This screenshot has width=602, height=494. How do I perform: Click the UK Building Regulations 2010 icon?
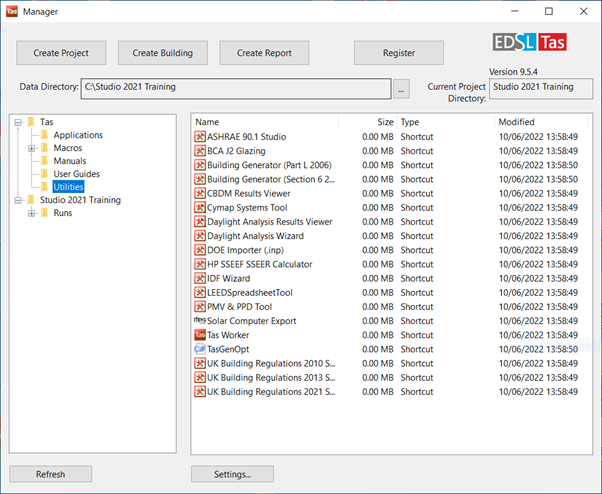click(x=200, y=363)
